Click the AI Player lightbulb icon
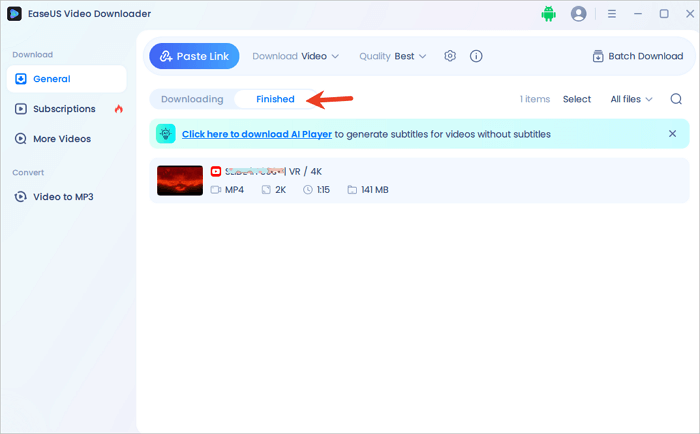 coord(165,133)
